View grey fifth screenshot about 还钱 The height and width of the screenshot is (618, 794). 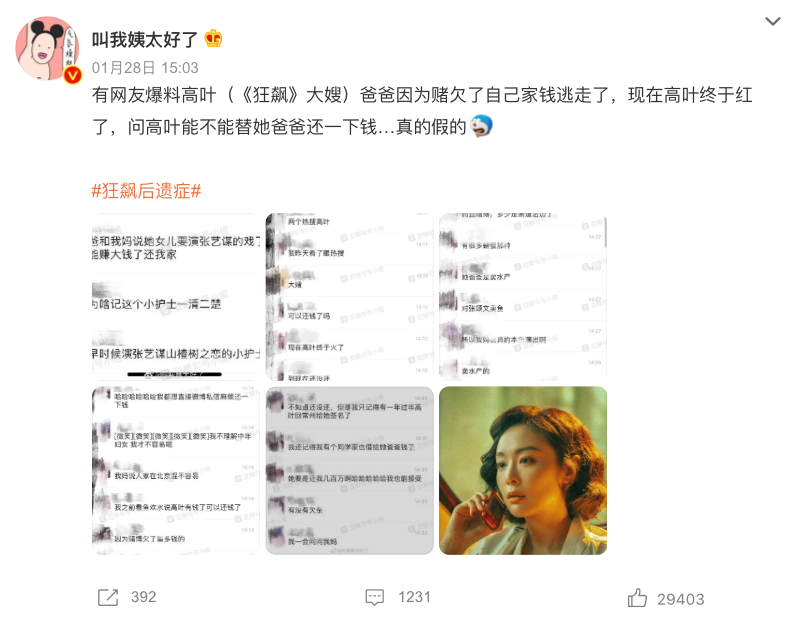[x=349, y=471]
